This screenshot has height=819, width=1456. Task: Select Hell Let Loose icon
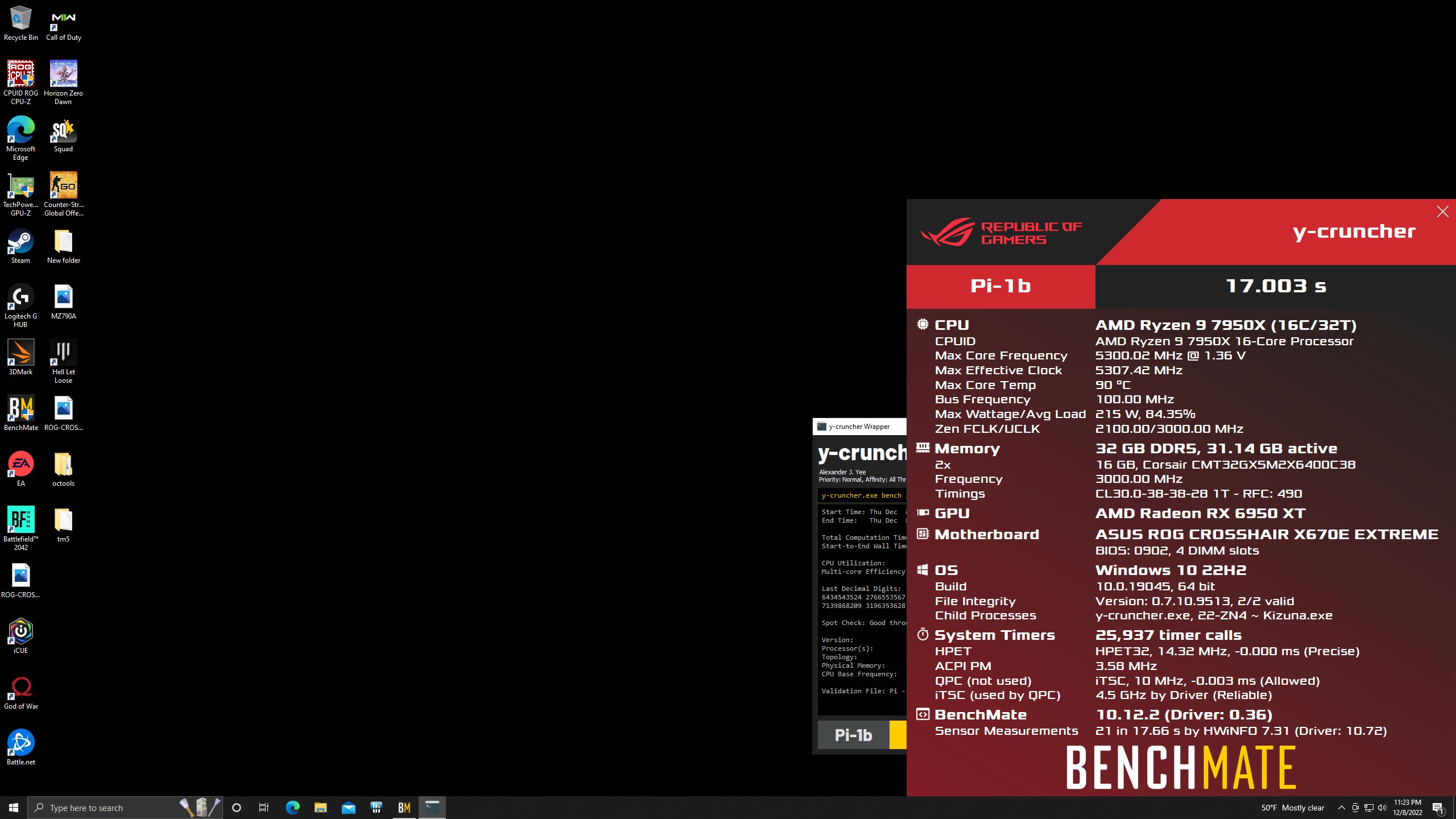[x=63, y=361]
